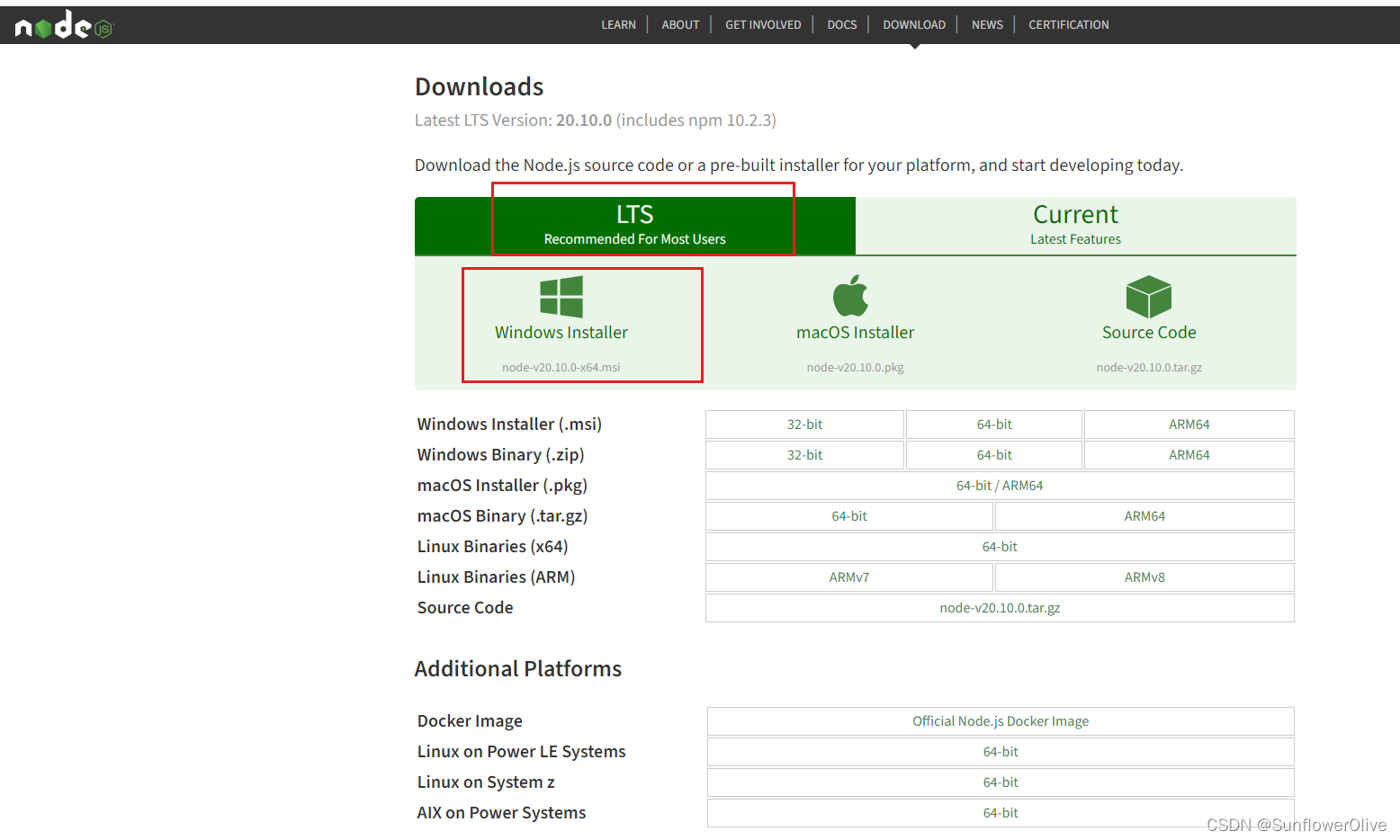This screenshot has width=1400, height=840.
Task: Click the Additional Platforms heading
Action: point(518,669)
